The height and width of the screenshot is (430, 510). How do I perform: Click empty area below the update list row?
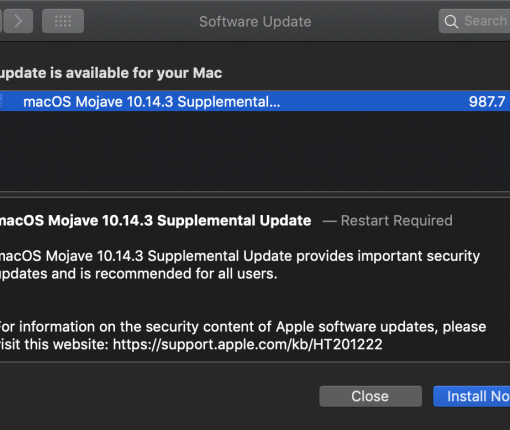255,150
